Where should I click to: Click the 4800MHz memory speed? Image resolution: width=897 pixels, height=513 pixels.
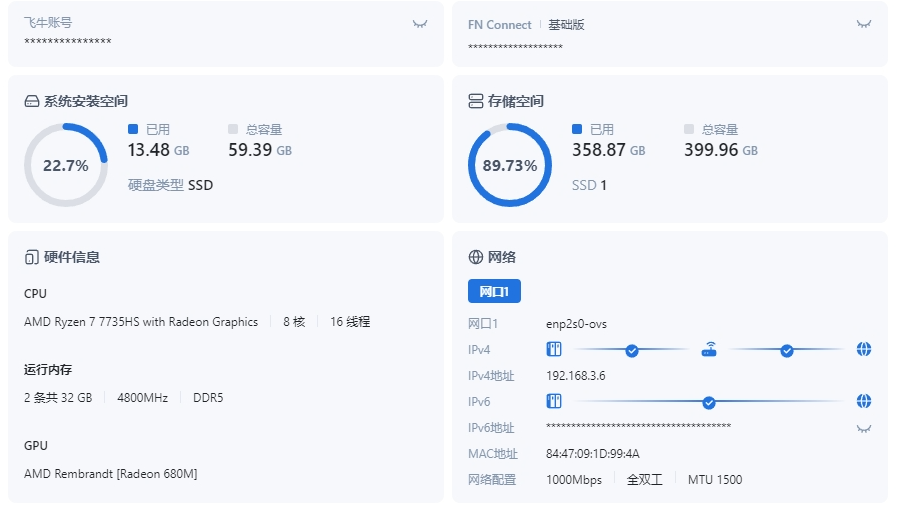(x=142, y=398)
